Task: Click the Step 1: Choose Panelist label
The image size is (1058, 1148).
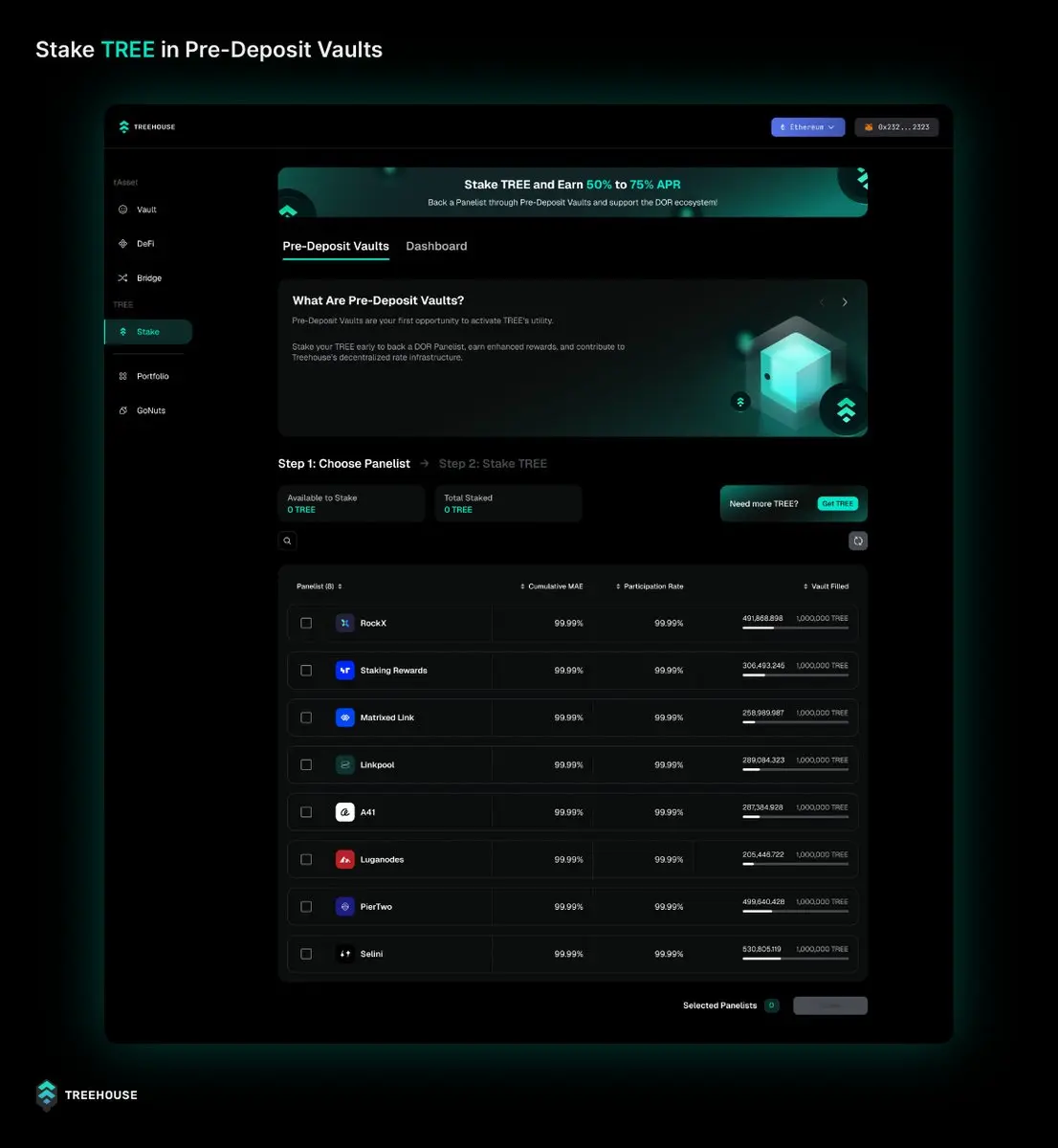Action: [x=344, y=464]
